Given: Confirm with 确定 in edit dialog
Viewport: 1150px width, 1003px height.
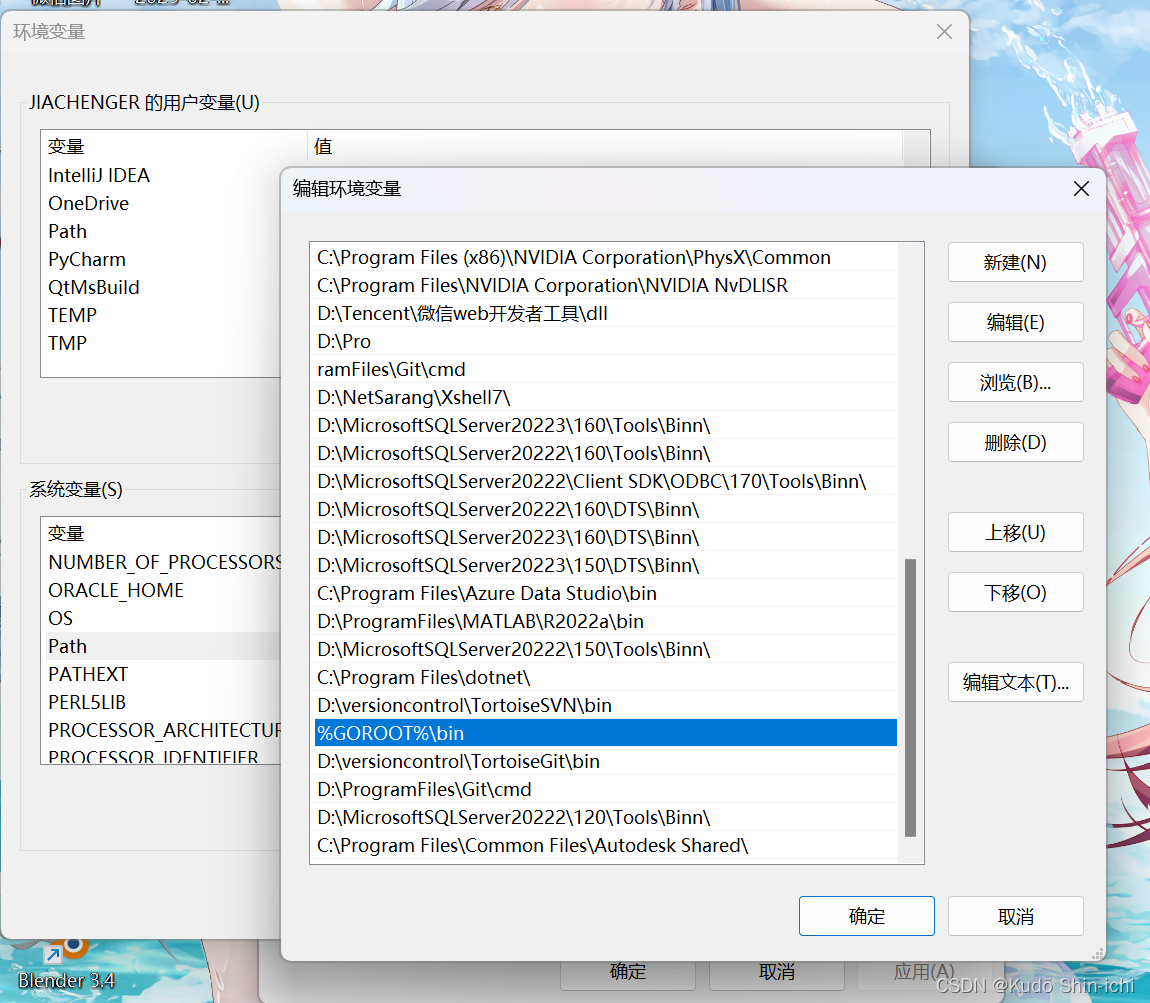Looking at the screenshot, I should 866,916.
